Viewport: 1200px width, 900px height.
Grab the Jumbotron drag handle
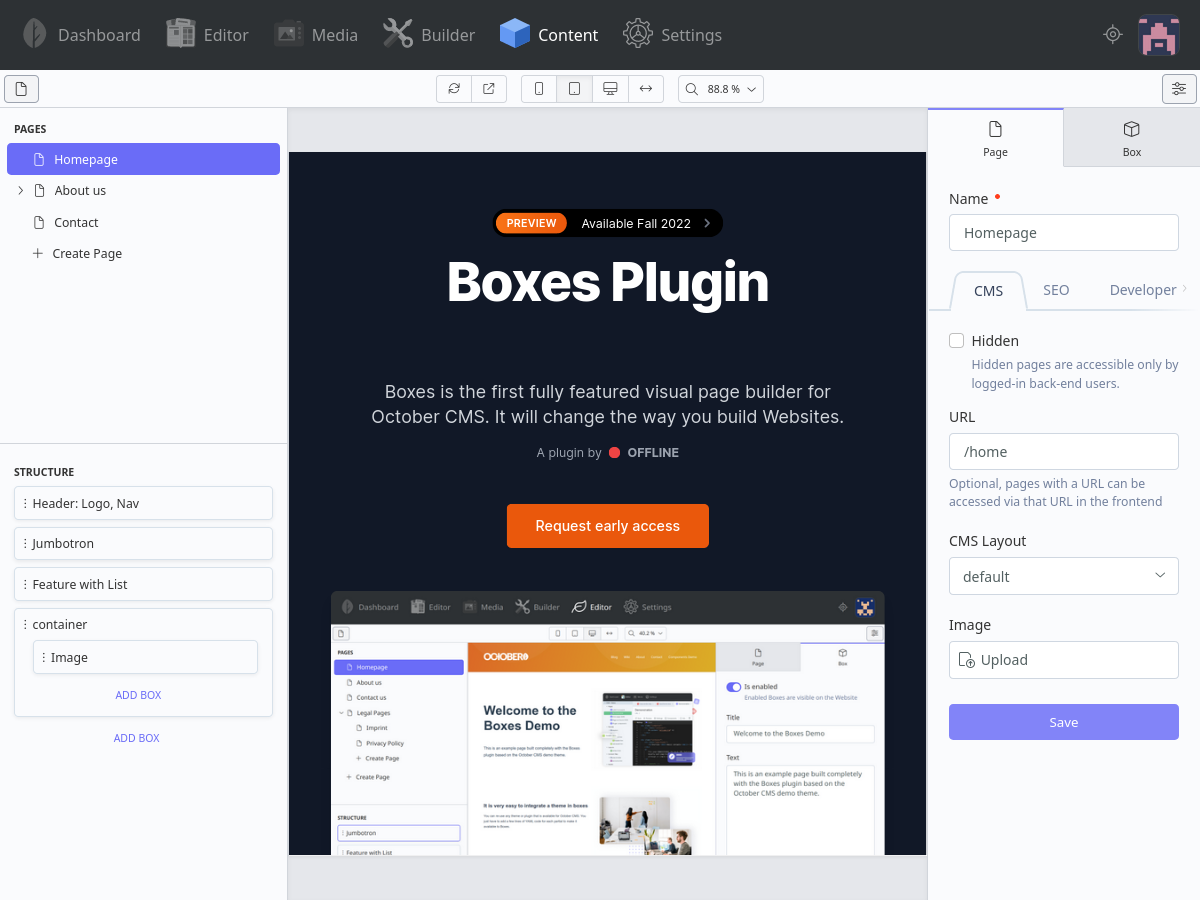pos(25,544)
